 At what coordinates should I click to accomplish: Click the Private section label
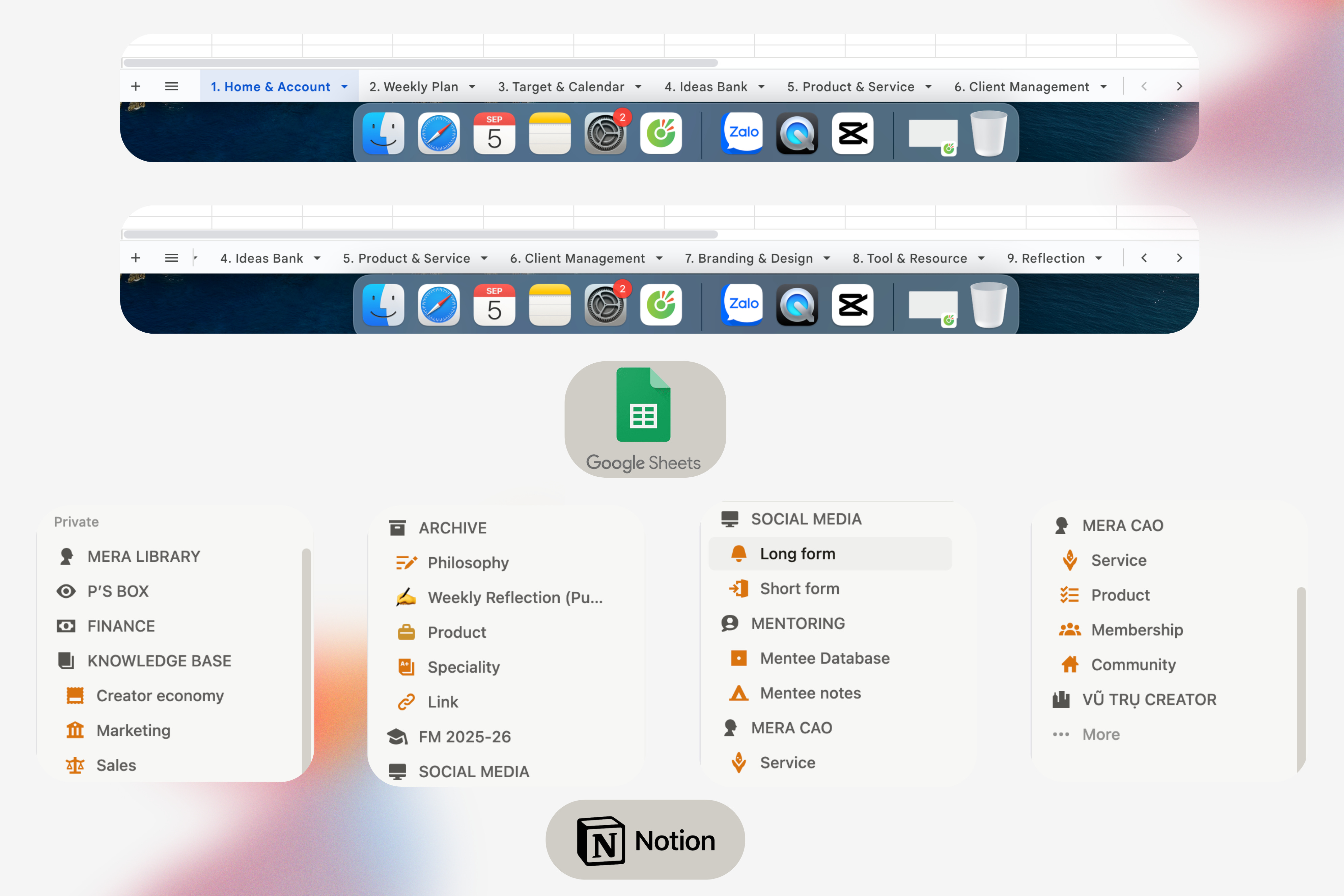click(x=77, y=522)
